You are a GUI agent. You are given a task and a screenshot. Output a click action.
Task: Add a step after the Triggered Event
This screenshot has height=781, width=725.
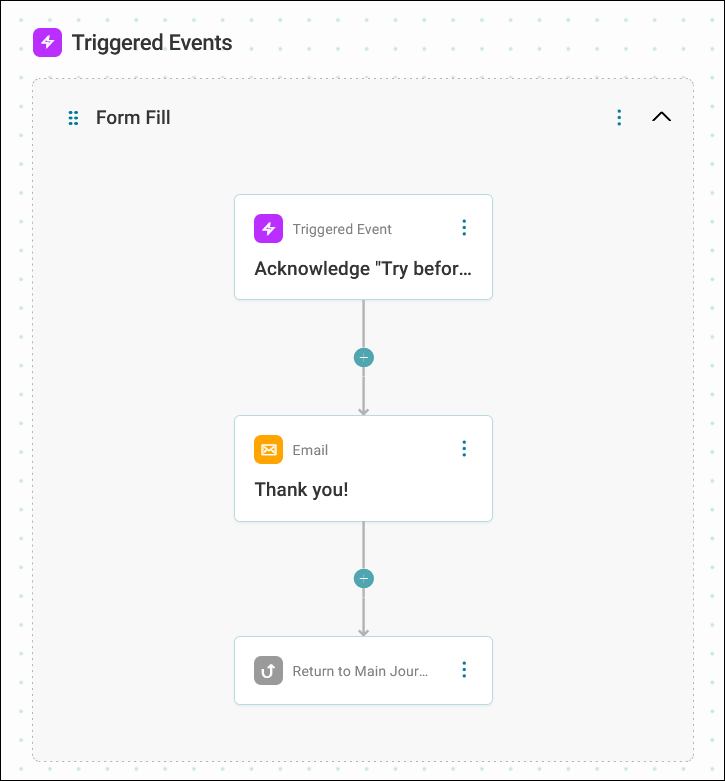(x=363, y=358)
